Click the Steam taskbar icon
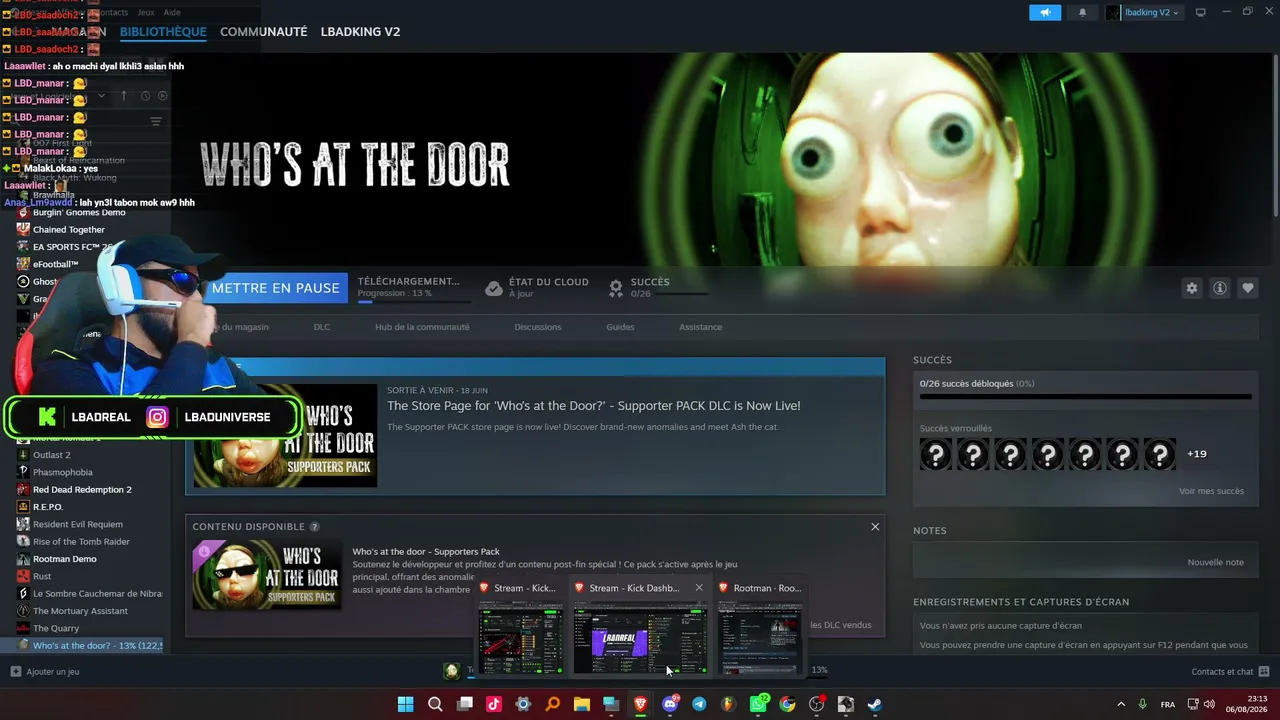 pyautogui.click(x=874, y=704)
